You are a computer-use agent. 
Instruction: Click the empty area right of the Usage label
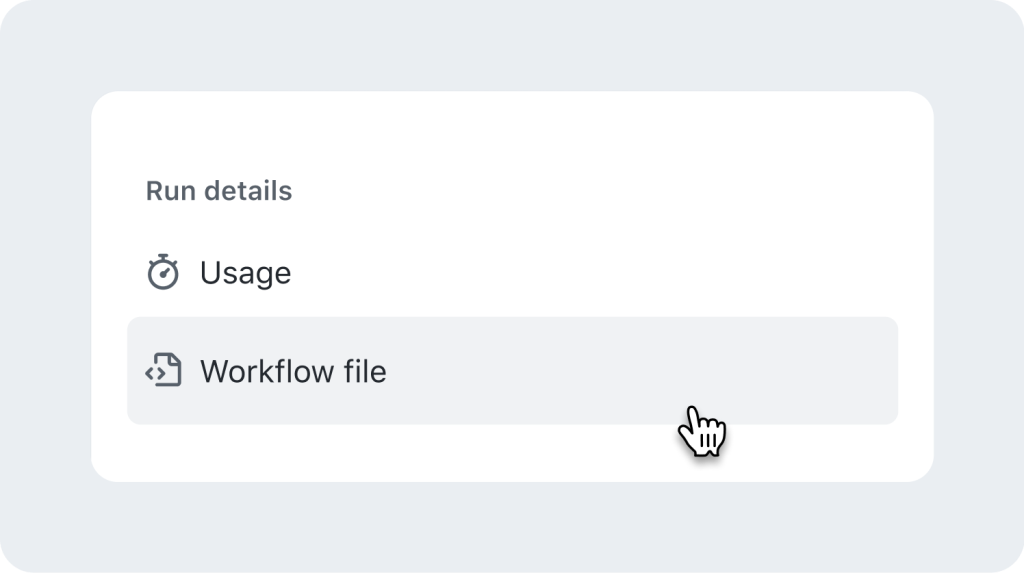pos(600,273)
